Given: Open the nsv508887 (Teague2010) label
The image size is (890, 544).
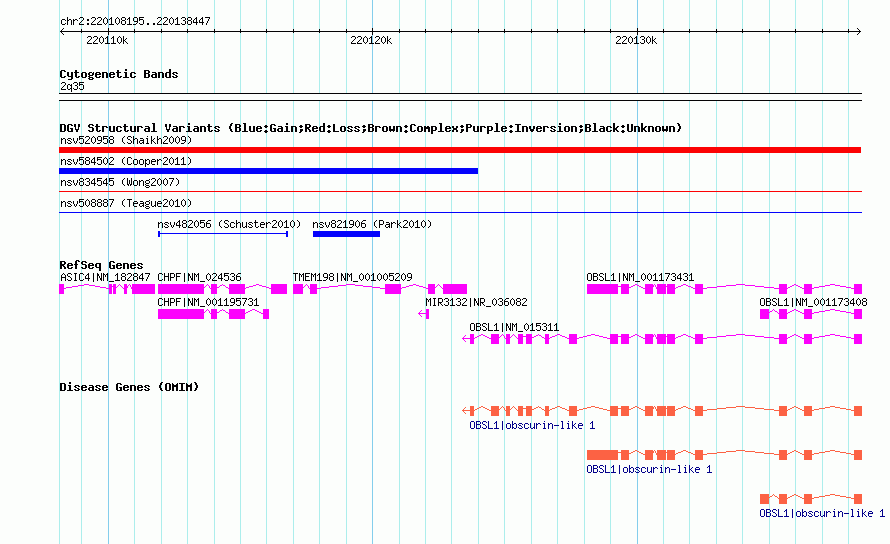Looking at the screenshot, I should click(126, 203).
